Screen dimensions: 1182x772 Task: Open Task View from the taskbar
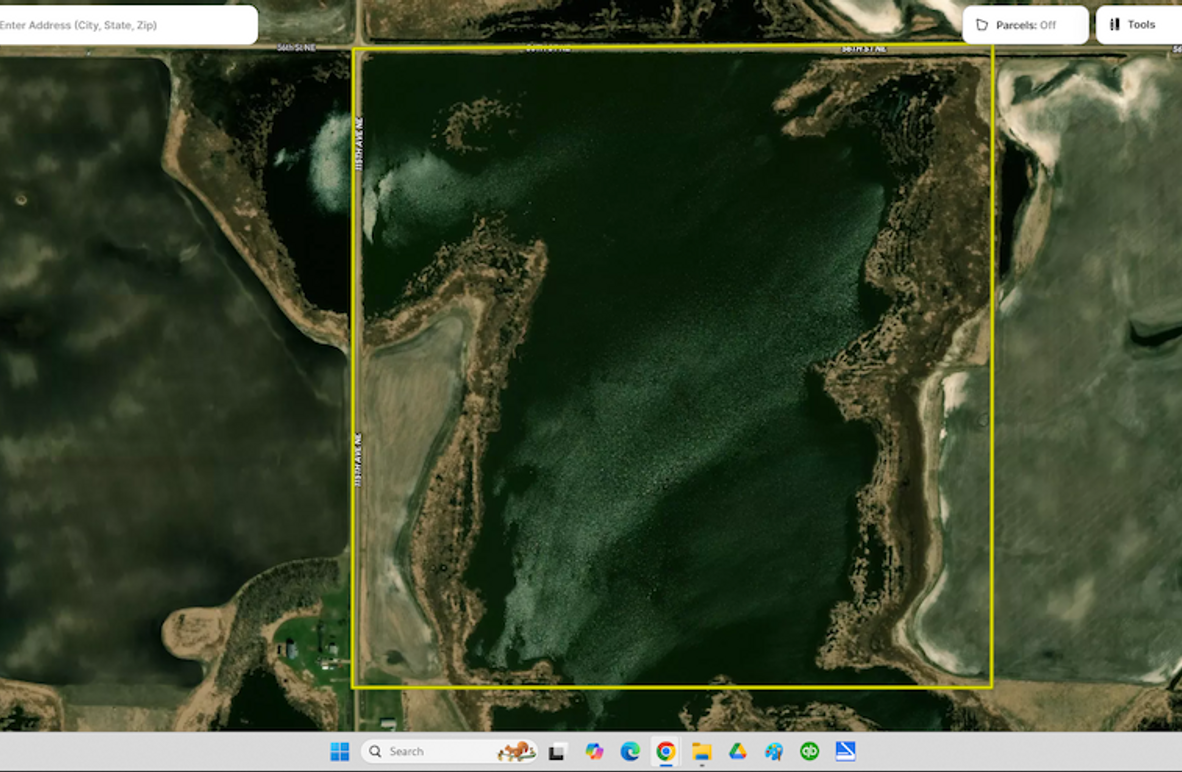[558, 751]
